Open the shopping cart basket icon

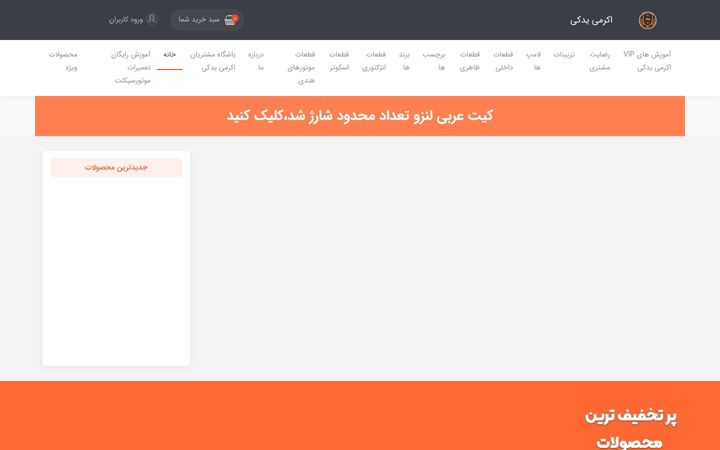pyautogui.click(x=231, y=20)
